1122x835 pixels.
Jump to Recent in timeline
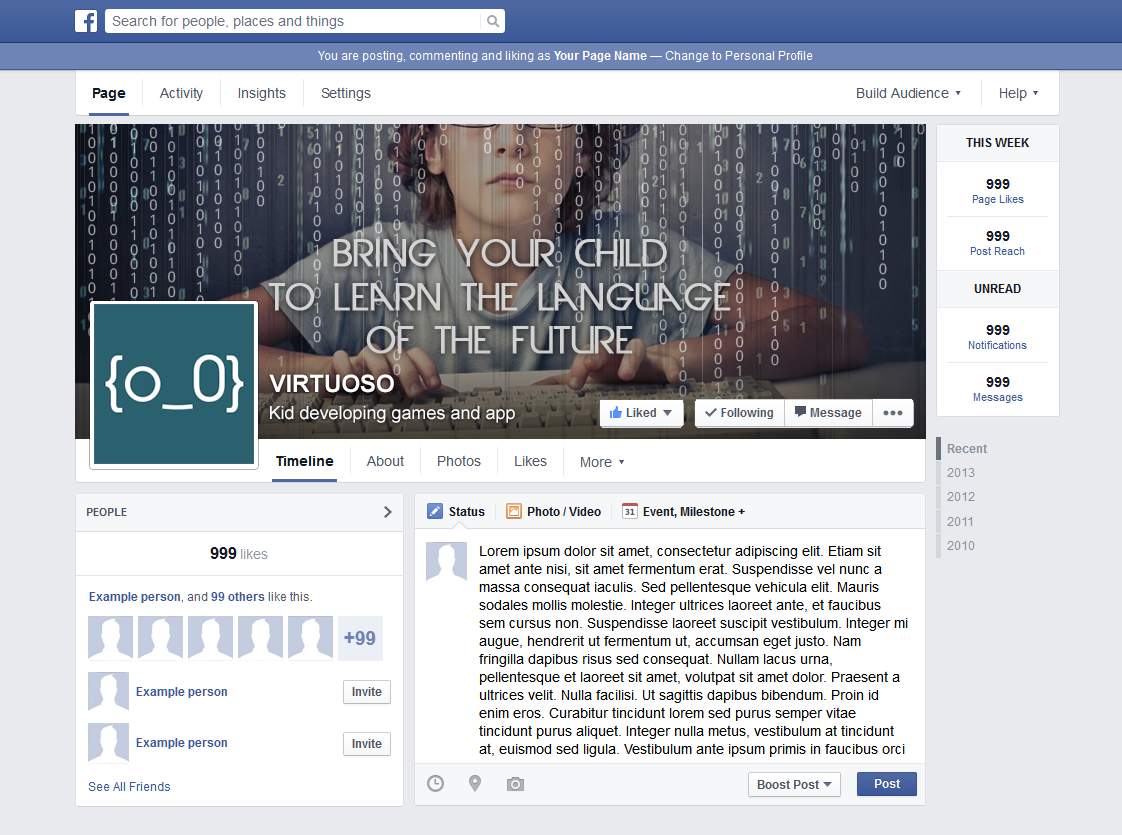point(967,449)
